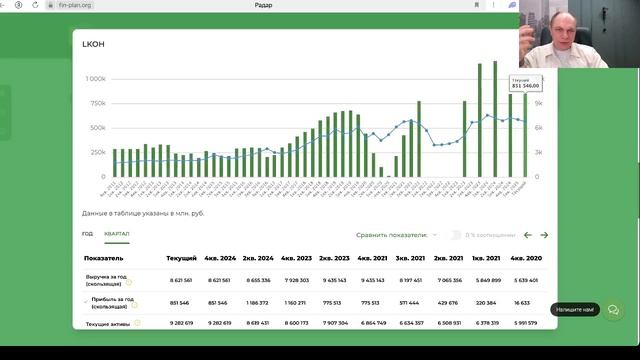
Task: Click the 6 378 319 current assets cell
Action: click(487, 323)
